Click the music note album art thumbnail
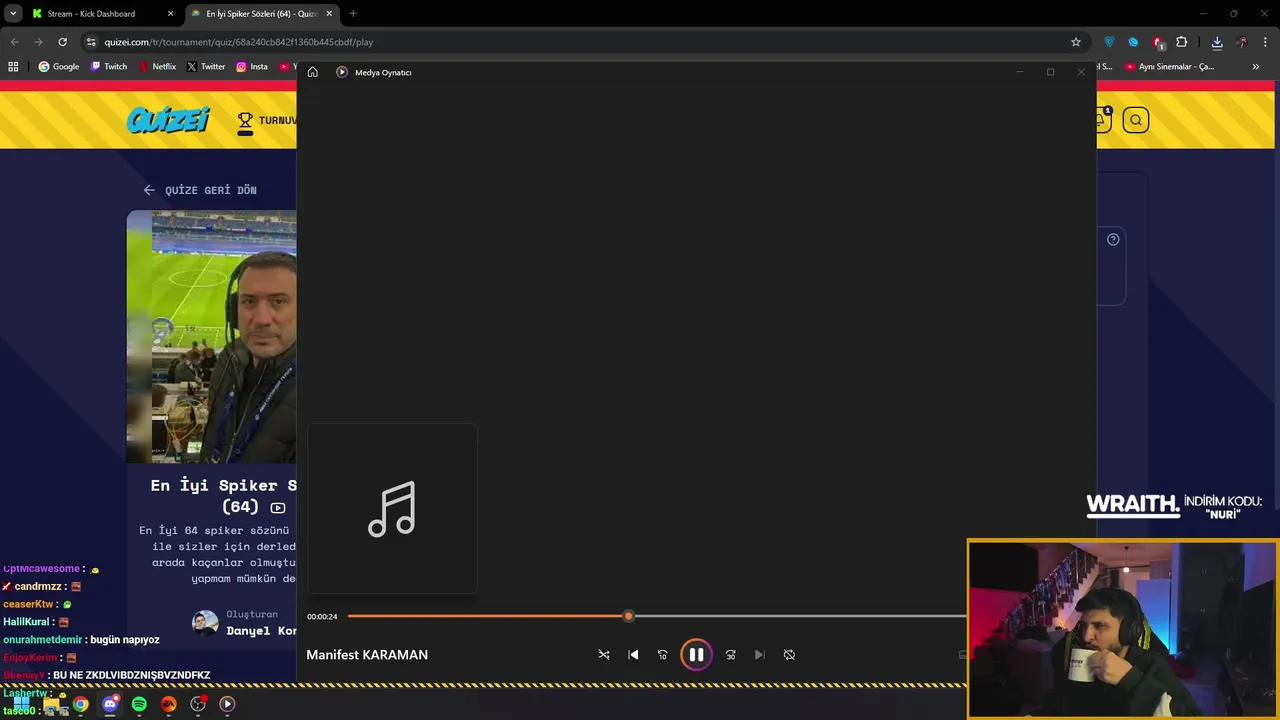Viewport: 1280px width, 720px height. pos(392,508)
